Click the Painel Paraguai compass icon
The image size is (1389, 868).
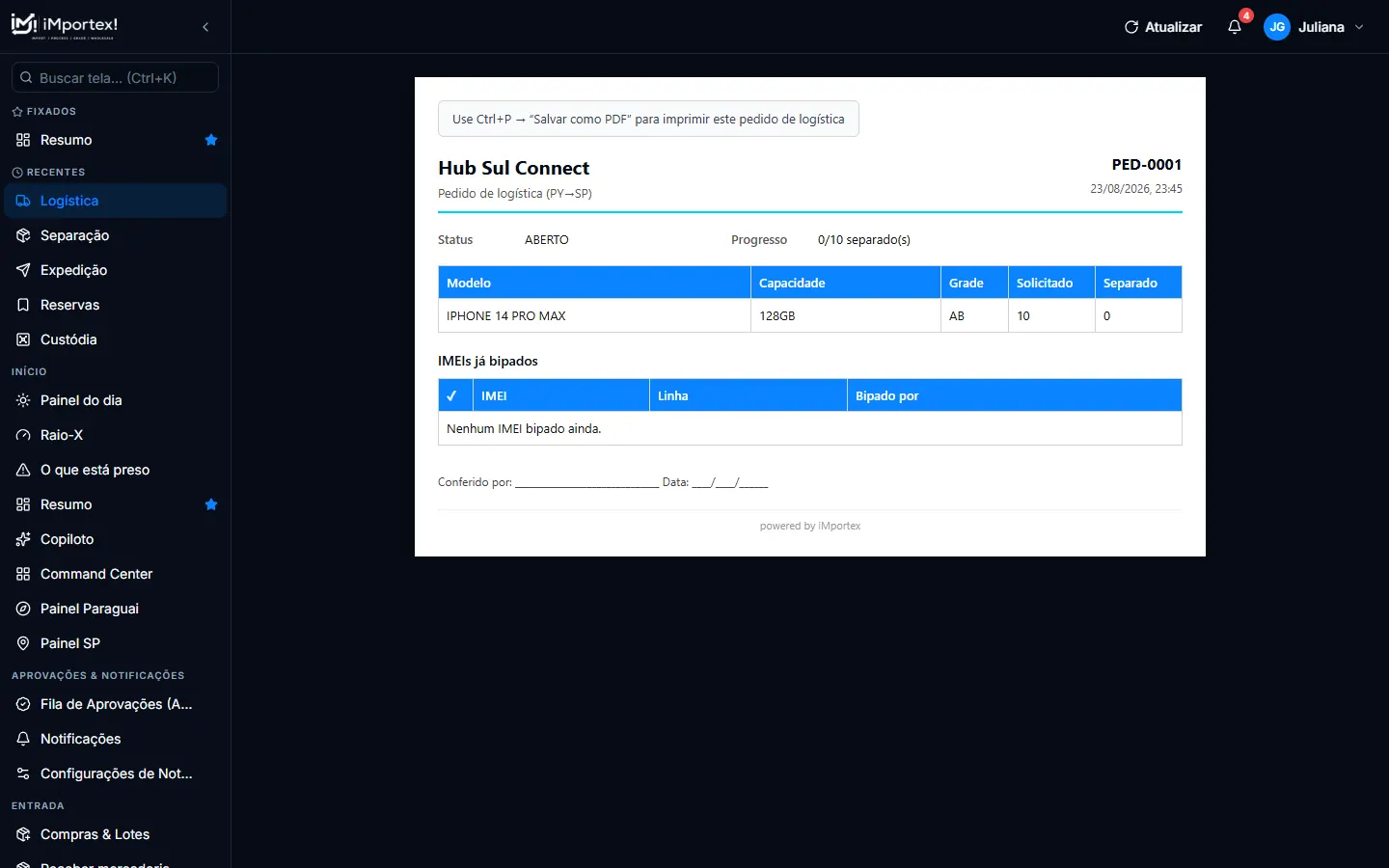coord(23,609)
